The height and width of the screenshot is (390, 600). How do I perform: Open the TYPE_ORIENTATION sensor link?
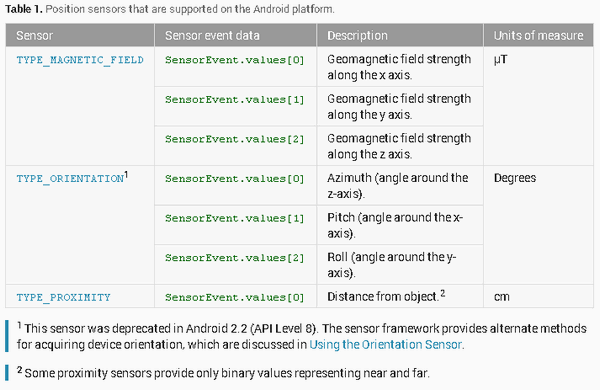70,179
